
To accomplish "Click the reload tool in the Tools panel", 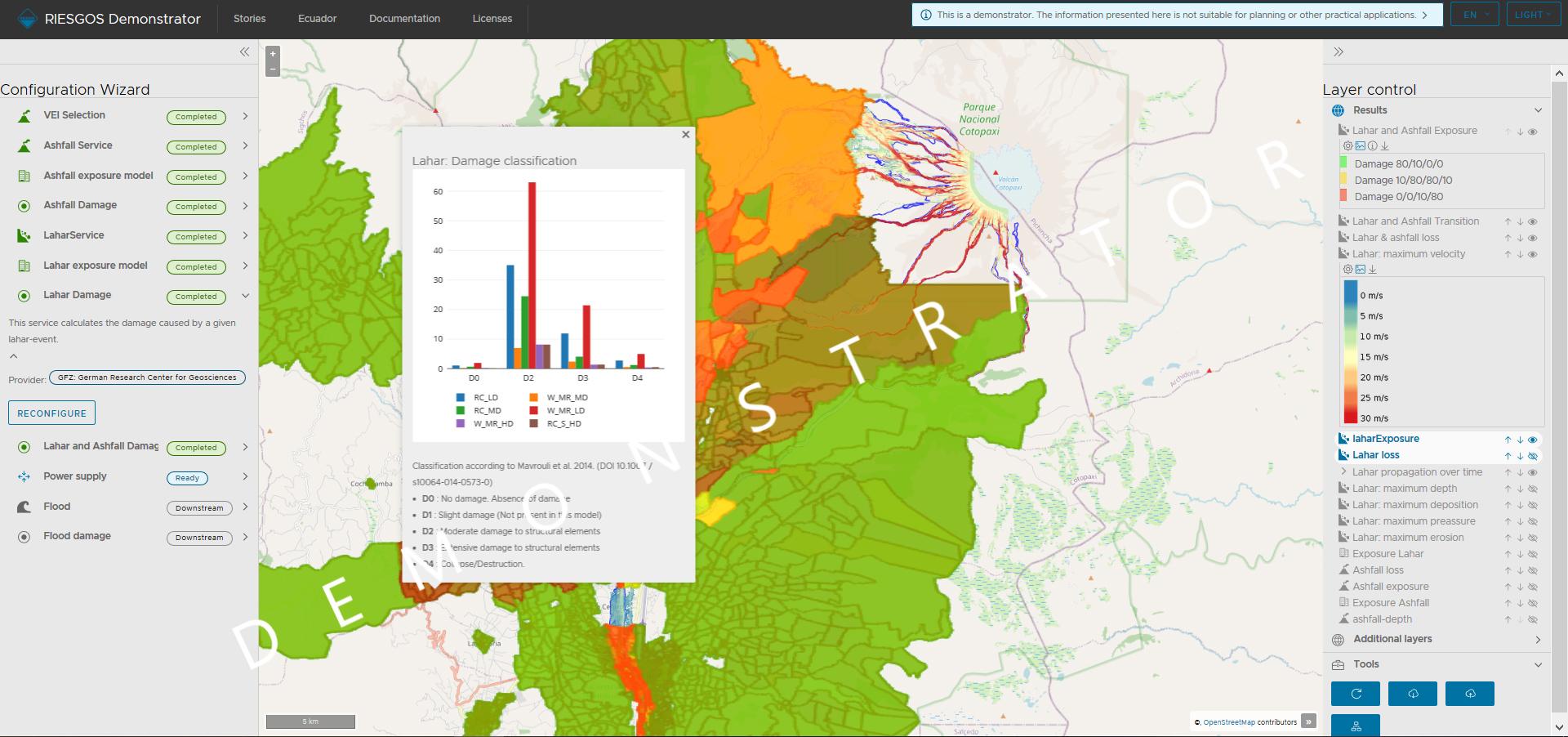I will [1356, 694].
